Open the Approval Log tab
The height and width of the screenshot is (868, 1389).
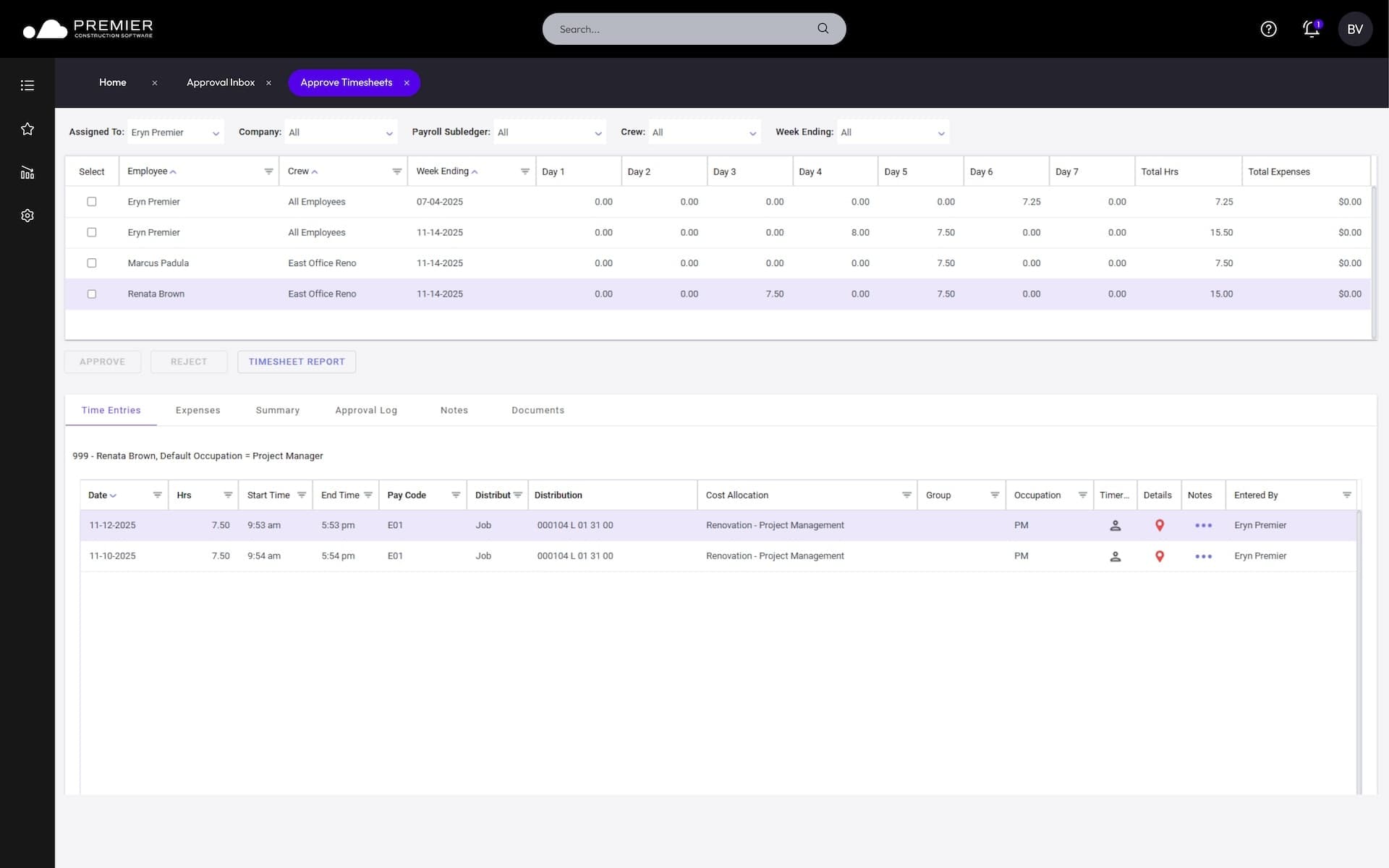366,410
